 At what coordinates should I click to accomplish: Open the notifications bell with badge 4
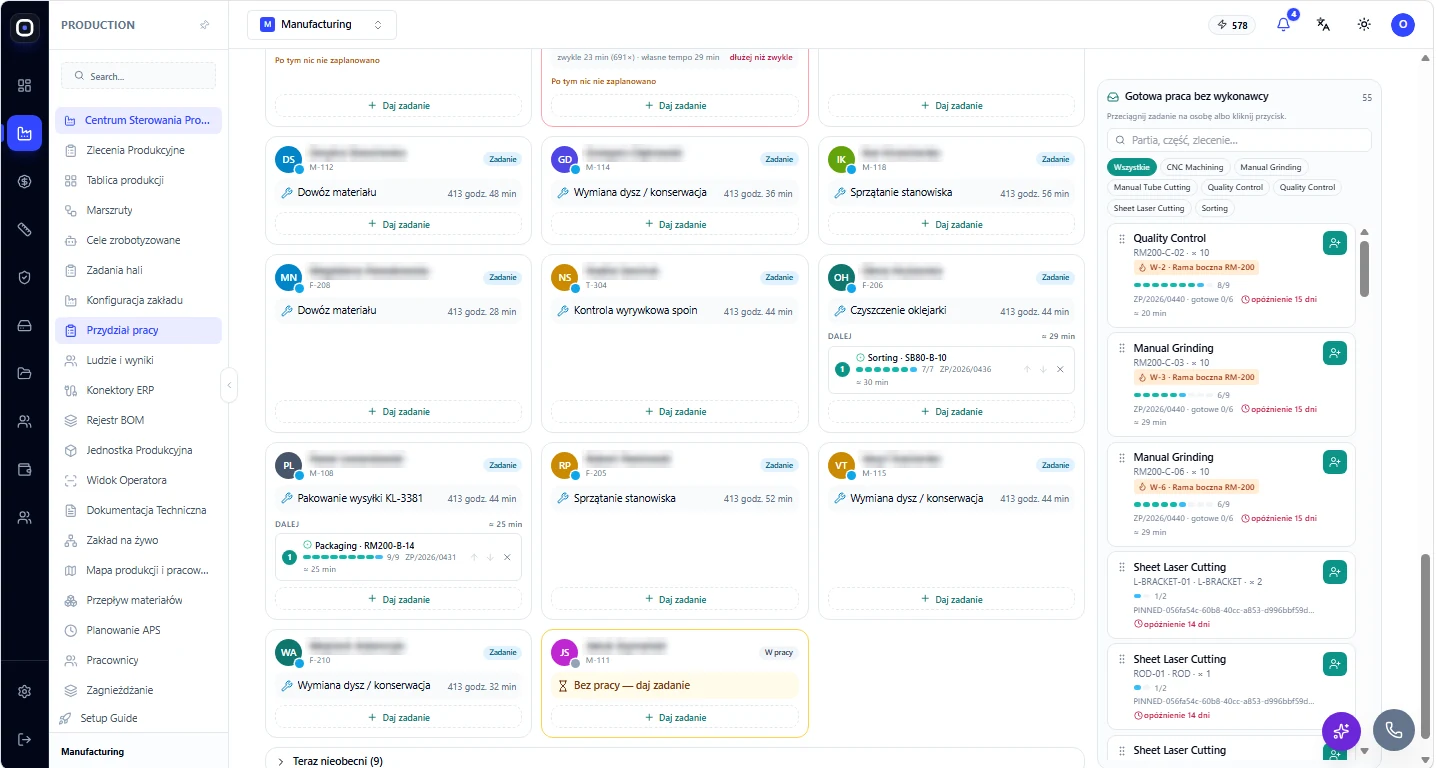click(1284, 25)
